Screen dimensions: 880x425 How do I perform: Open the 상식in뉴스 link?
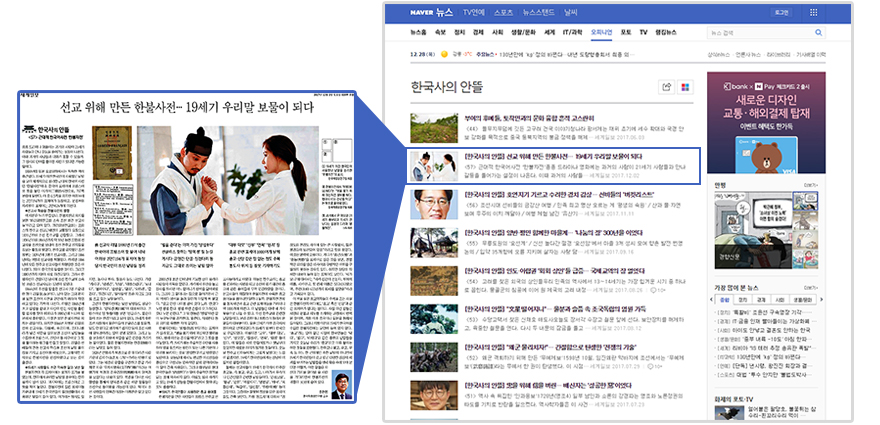tap(718, 54)
